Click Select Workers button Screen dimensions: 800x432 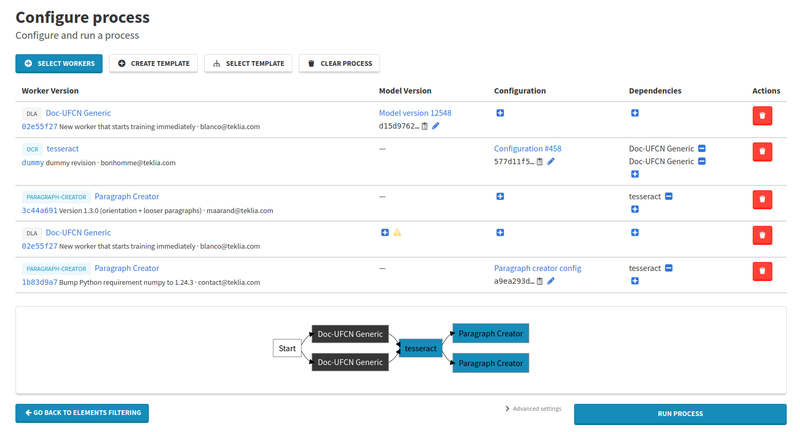coord(59,63)
